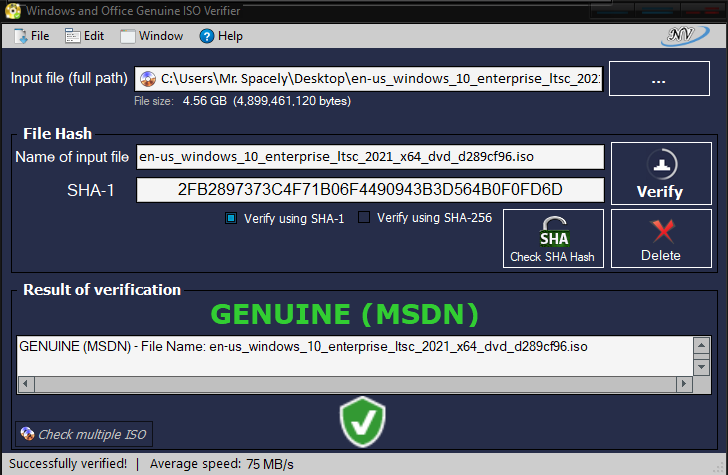Click the Name of input file field
Viewport: 728px width, 475px height.
[x=370, y=156]
